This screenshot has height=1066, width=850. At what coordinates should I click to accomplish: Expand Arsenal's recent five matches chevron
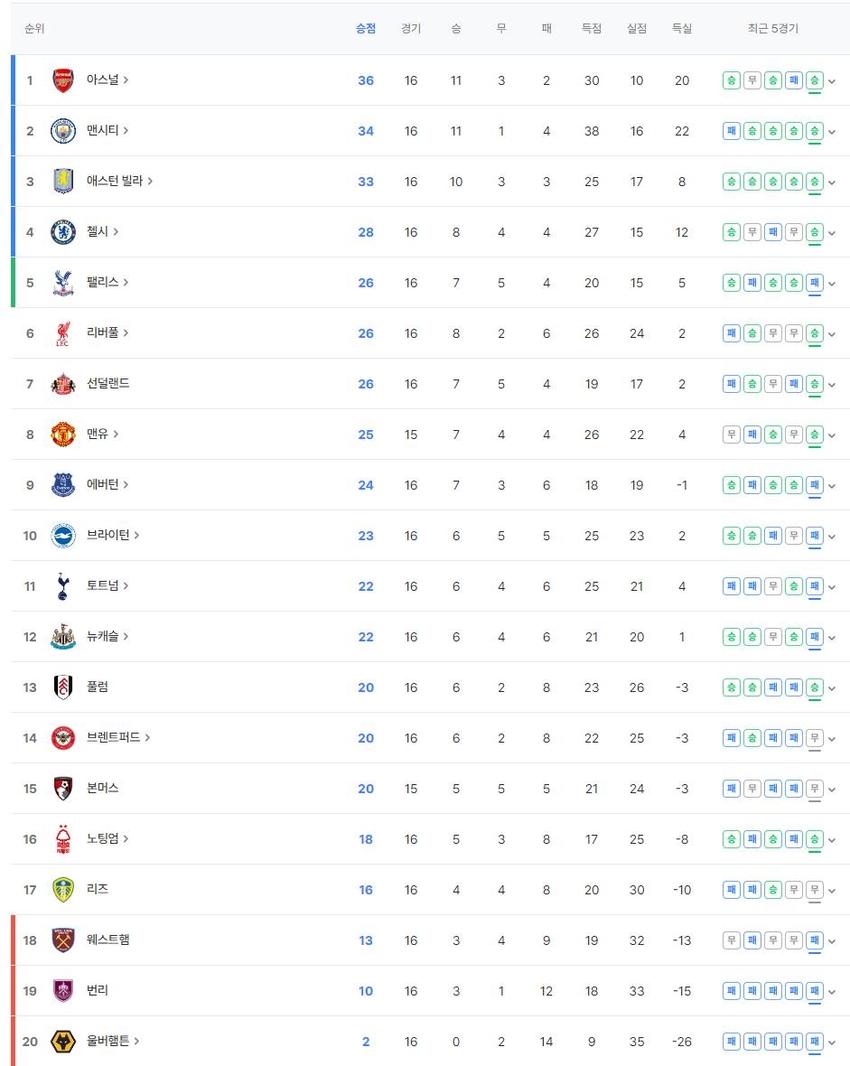832,81
